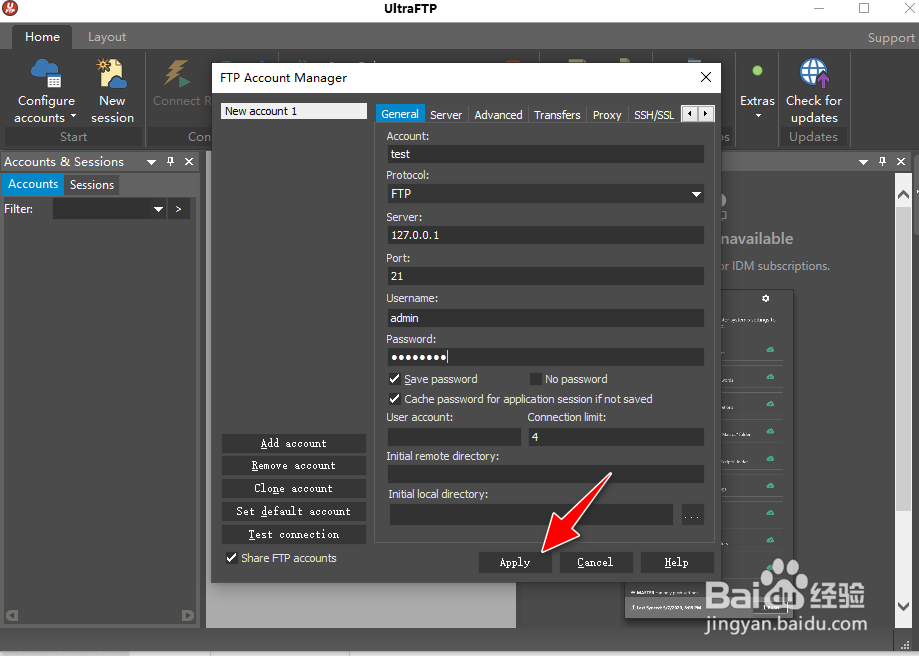
Task: Open the Accounts & Sessions panel options menu
Action: (151, 162)
